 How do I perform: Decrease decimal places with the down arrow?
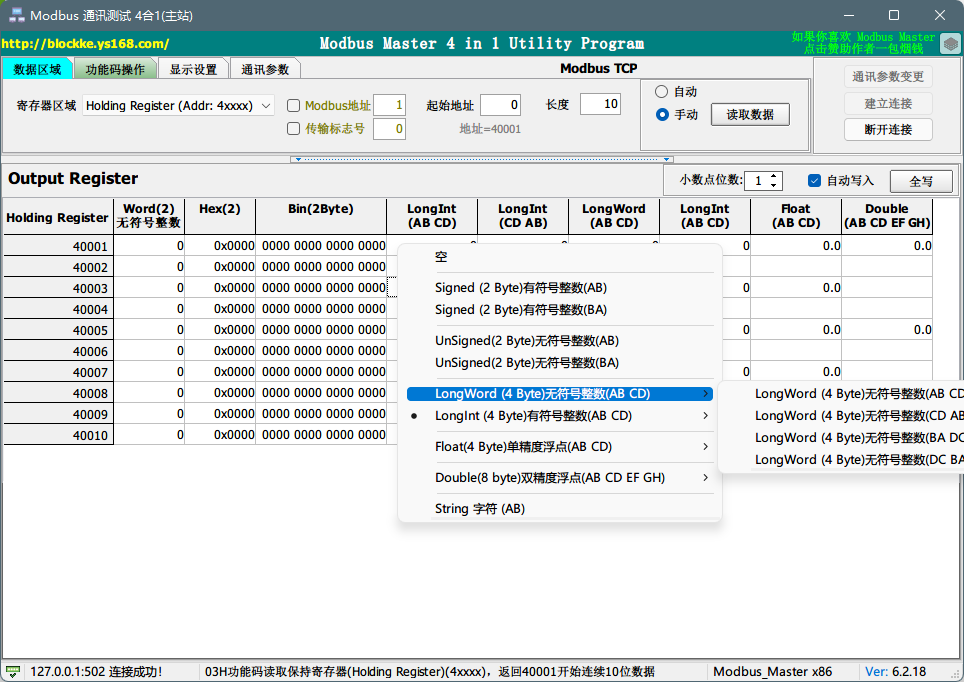[x=775, y=185]
